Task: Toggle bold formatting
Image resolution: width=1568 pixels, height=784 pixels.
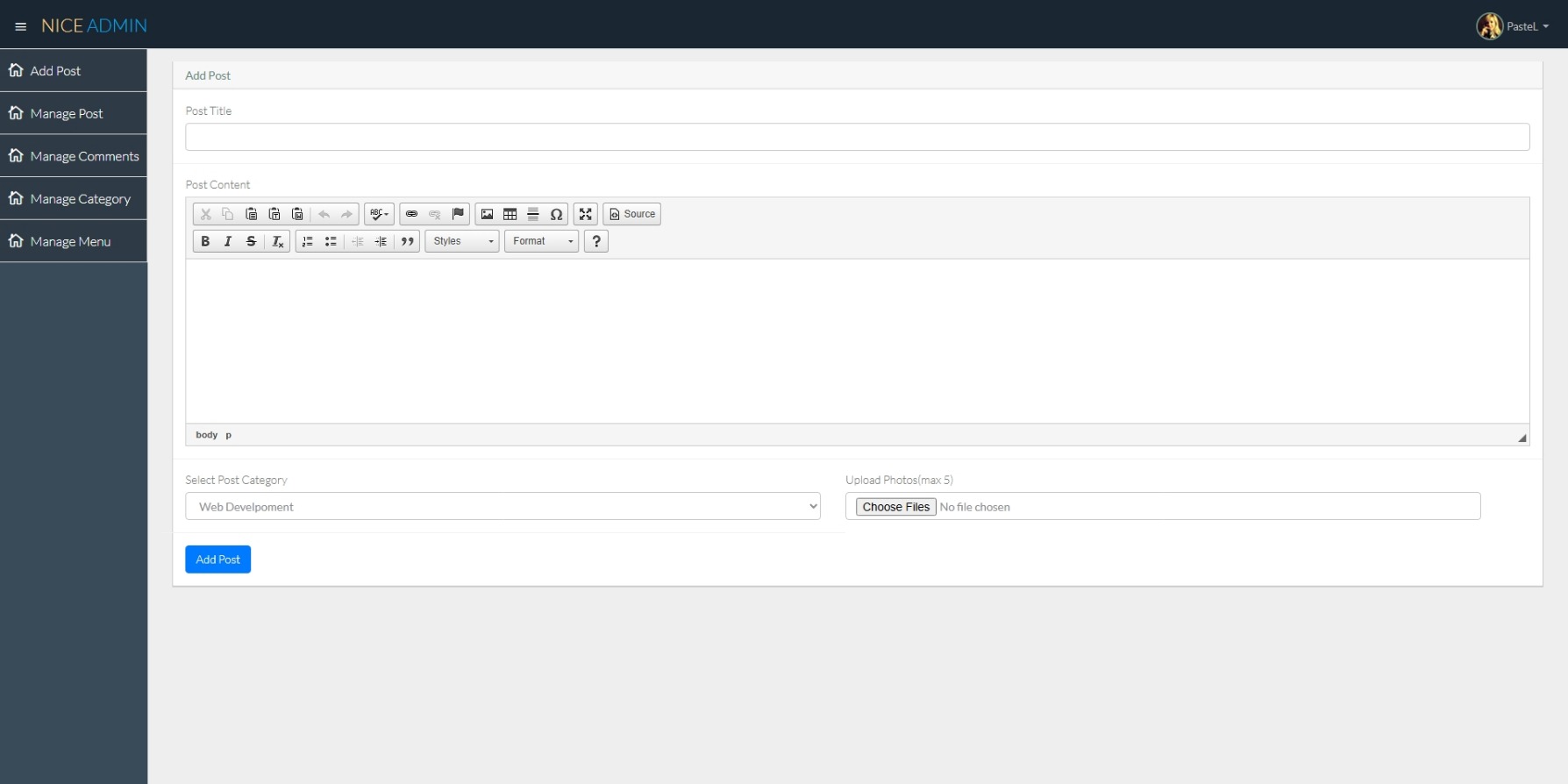Action: pyautogui.click(x=205, y=241)
